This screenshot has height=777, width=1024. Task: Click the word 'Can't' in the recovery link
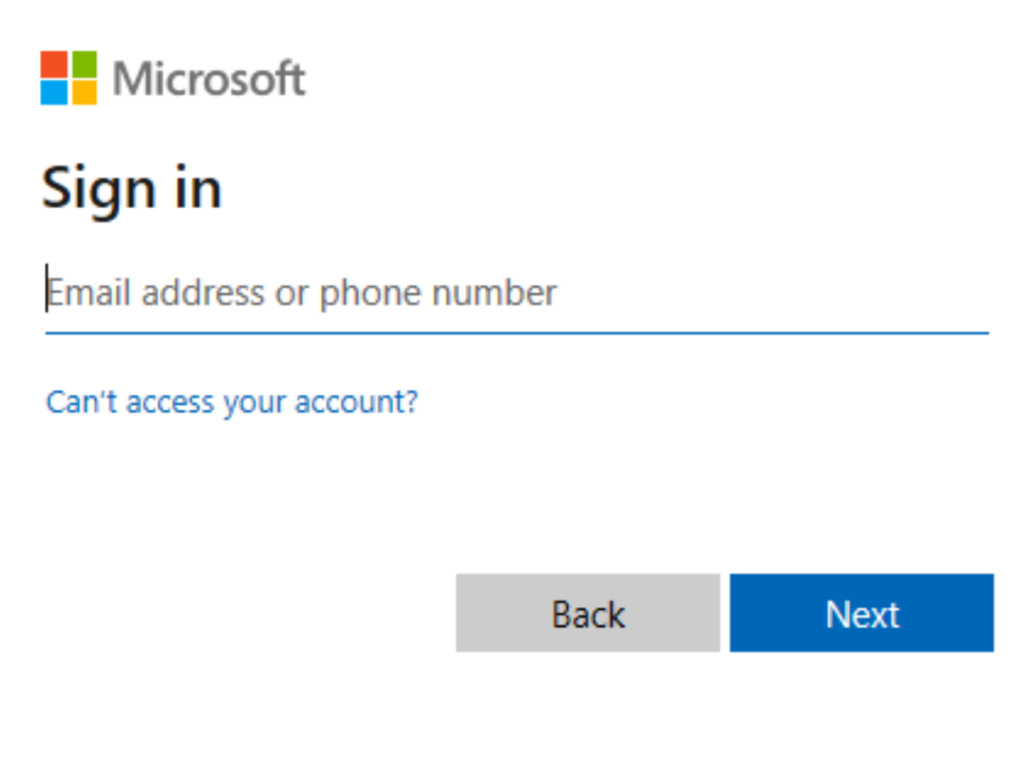82,402
